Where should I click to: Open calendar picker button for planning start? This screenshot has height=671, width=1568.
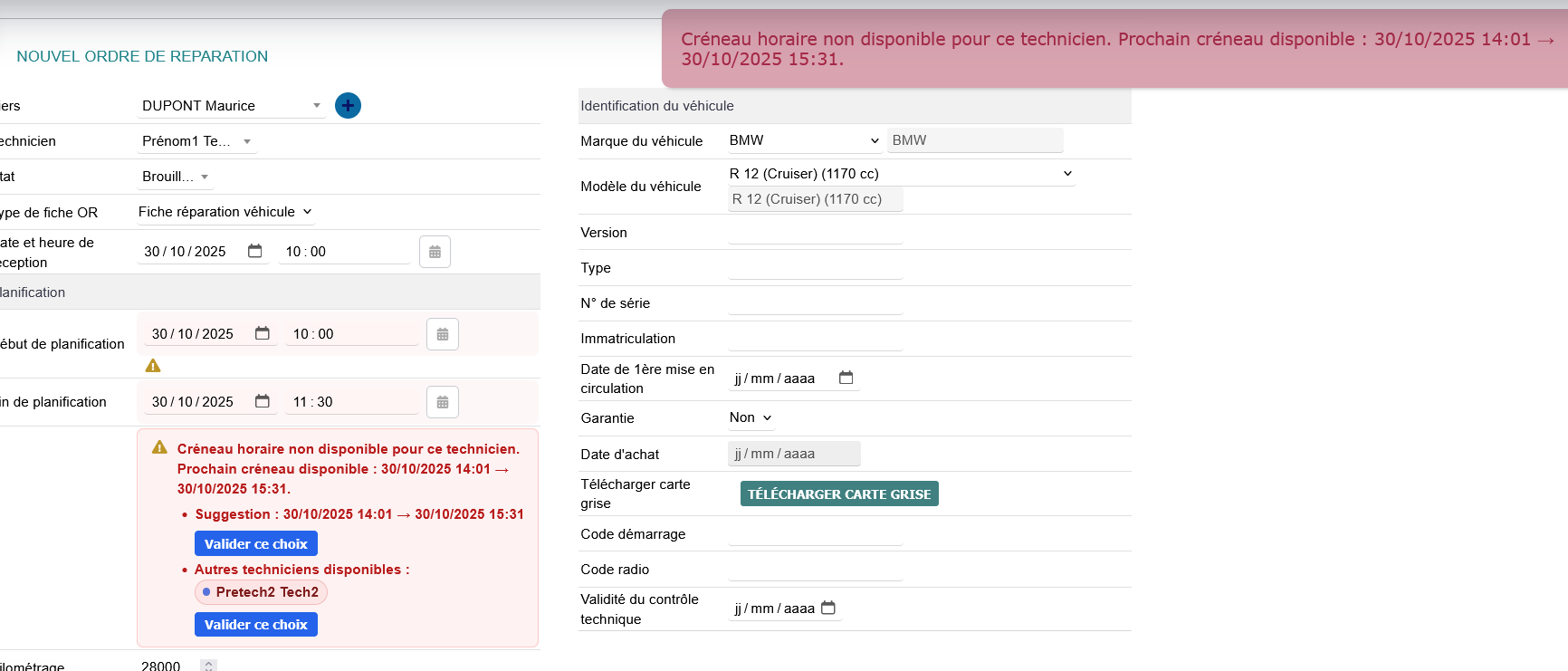pos(442,334)
